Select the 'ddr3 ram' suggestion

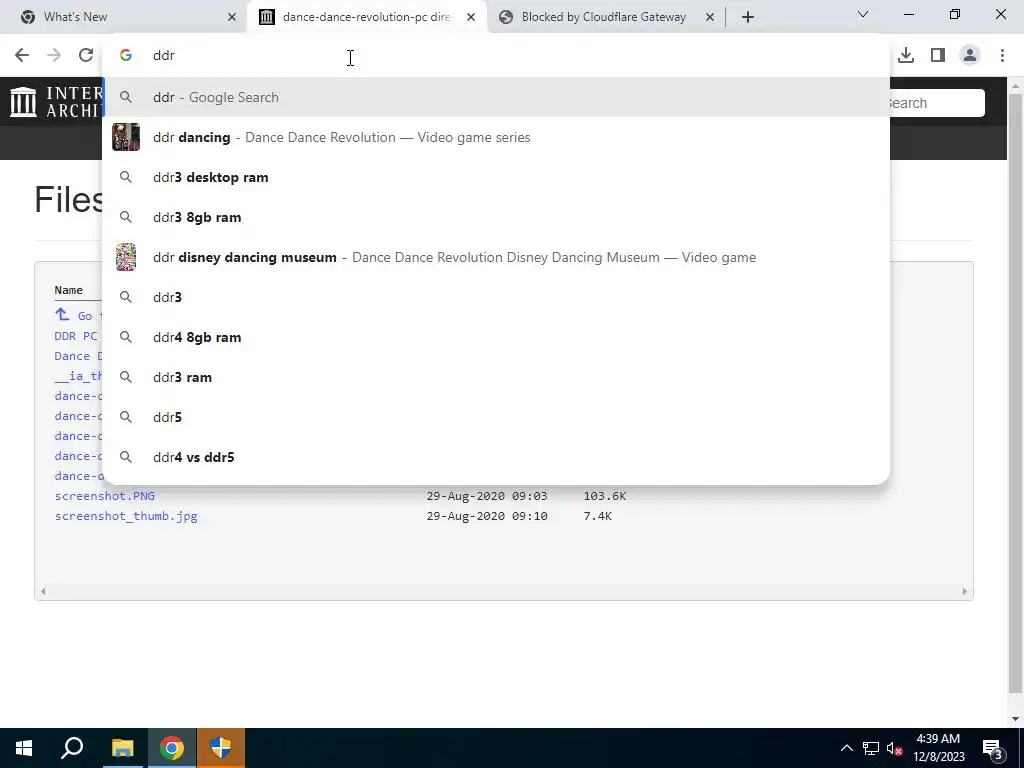496,377
